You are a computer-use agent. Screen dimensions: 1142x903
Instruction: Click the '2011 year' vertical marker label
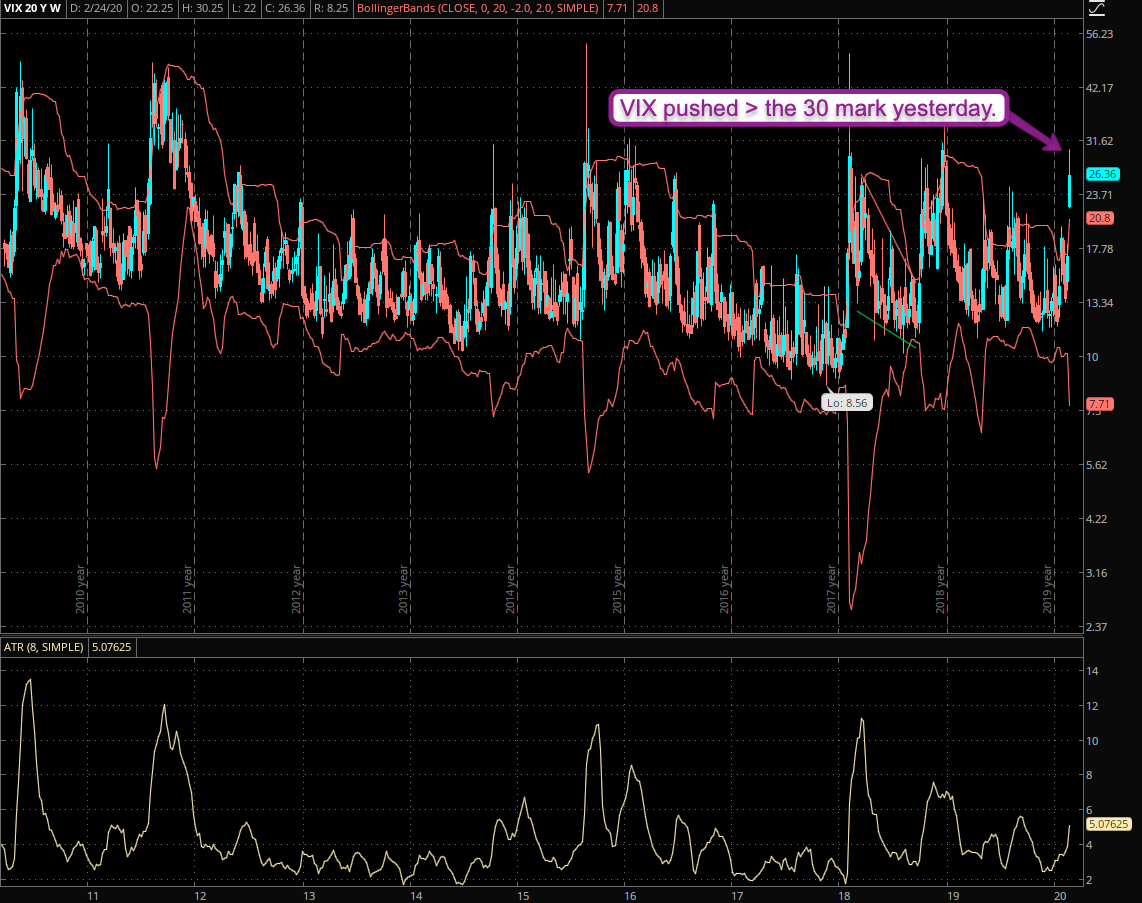pyautogui.click(x=187, y=591)
